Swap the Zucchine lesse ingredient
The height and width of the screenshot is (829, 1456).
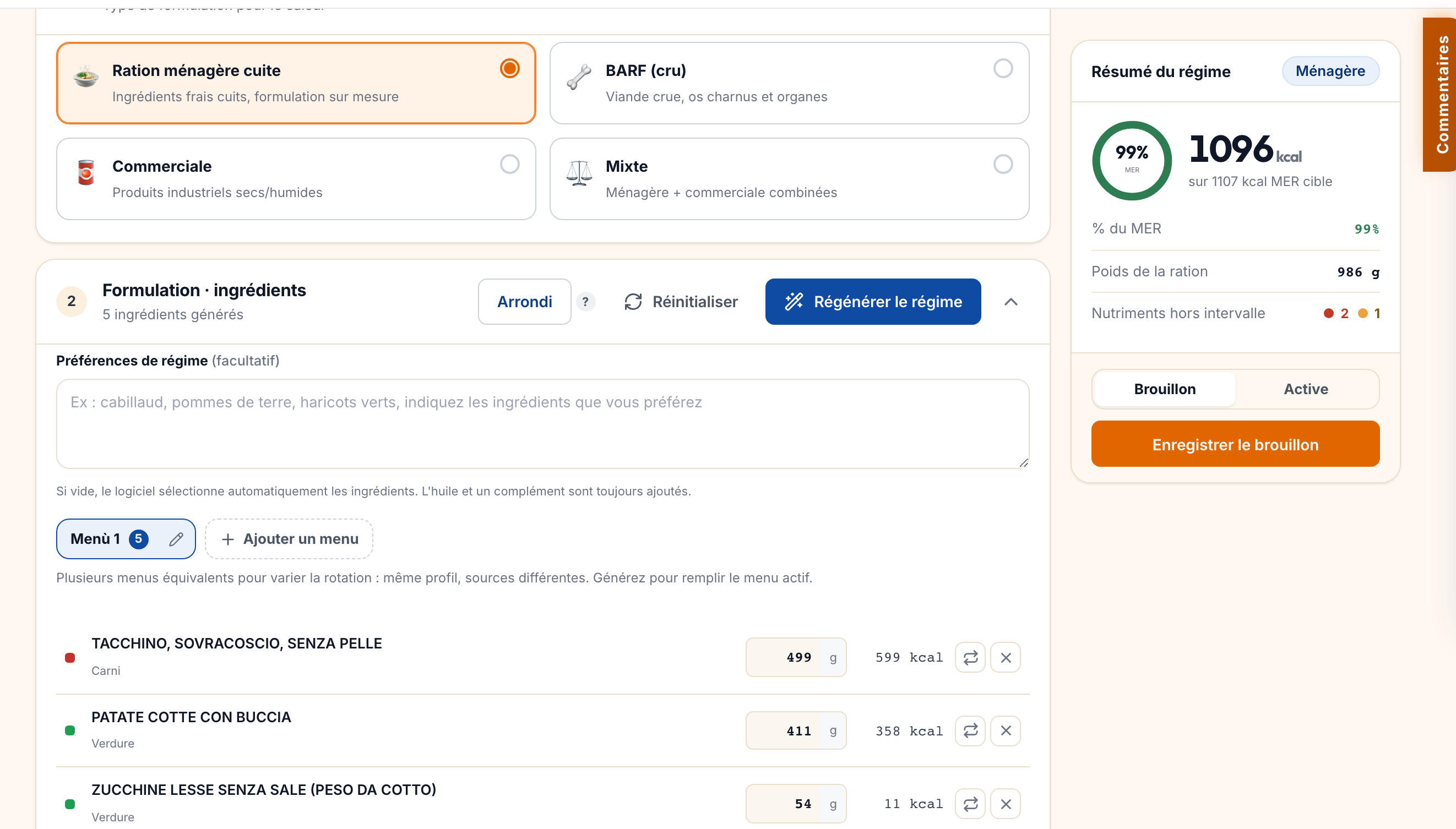tap(970, 804)
